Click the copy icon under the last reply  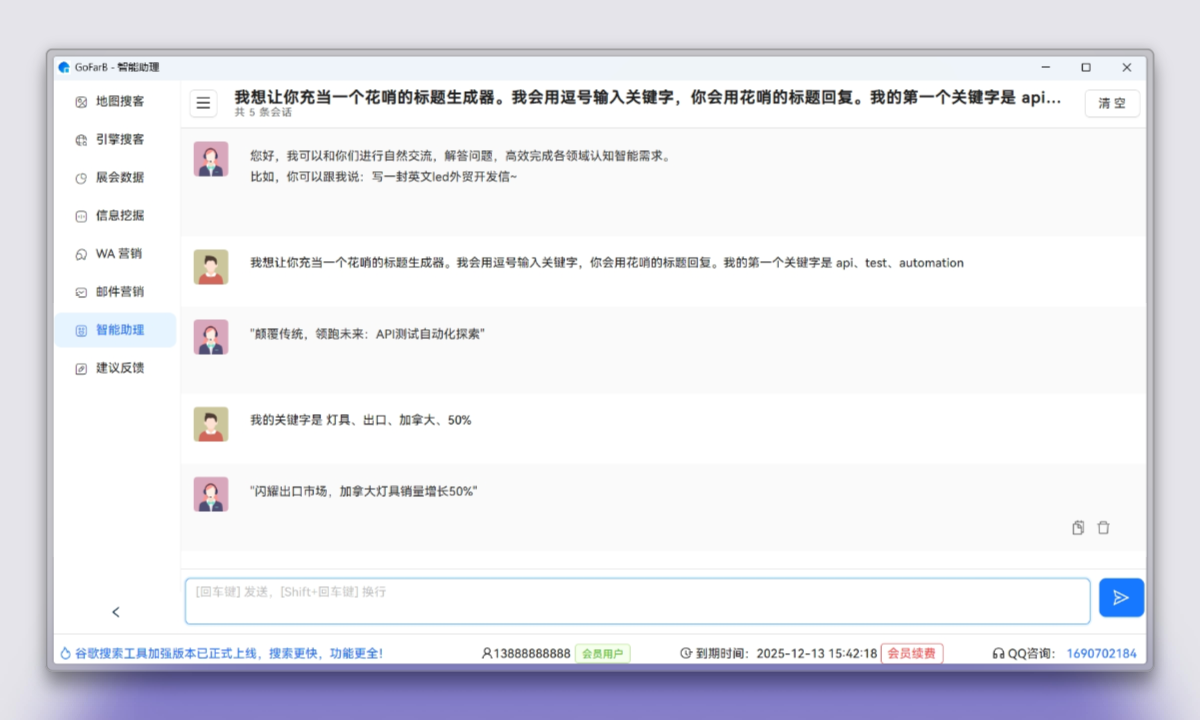(x=1078, y=528)
